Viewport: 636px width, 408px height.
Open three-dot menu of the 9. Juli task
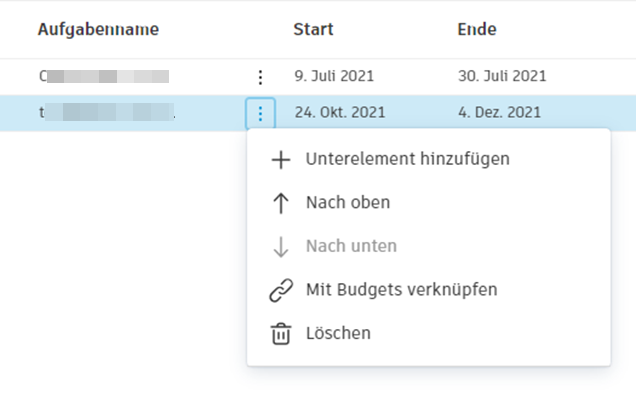pos(260,76)
